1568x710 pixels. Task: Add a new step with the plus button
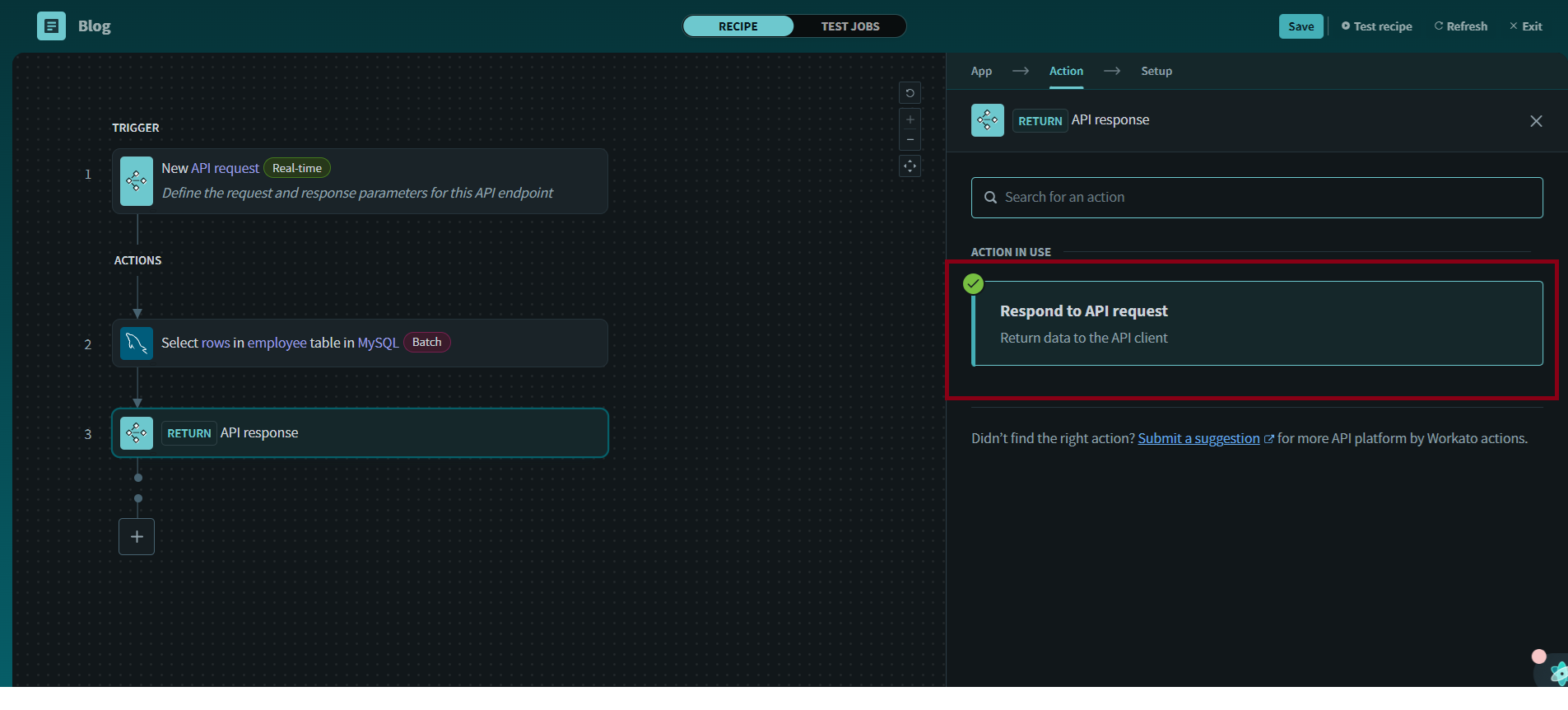point(137,537)
